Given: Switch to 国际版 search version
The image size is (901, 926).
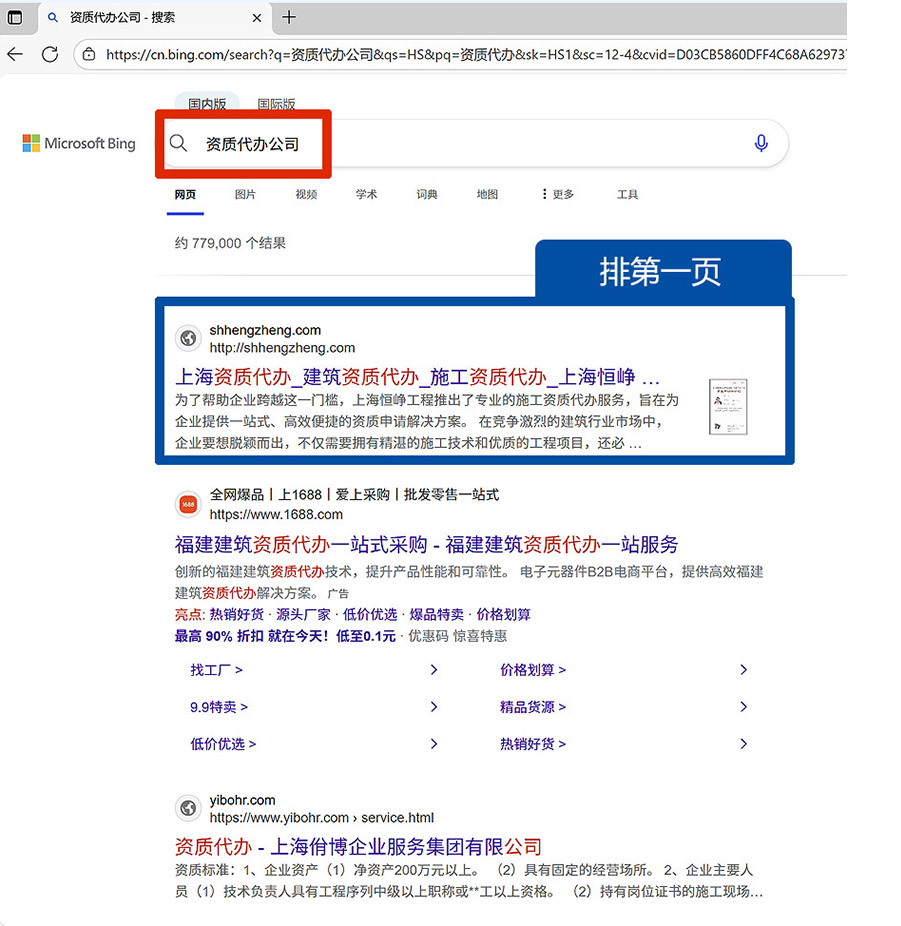Looking at the screenshot, I should 276,104.
